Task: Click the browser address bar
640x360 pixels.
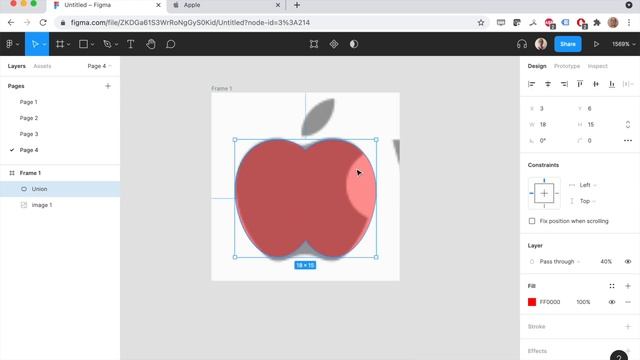Action: 271,22
